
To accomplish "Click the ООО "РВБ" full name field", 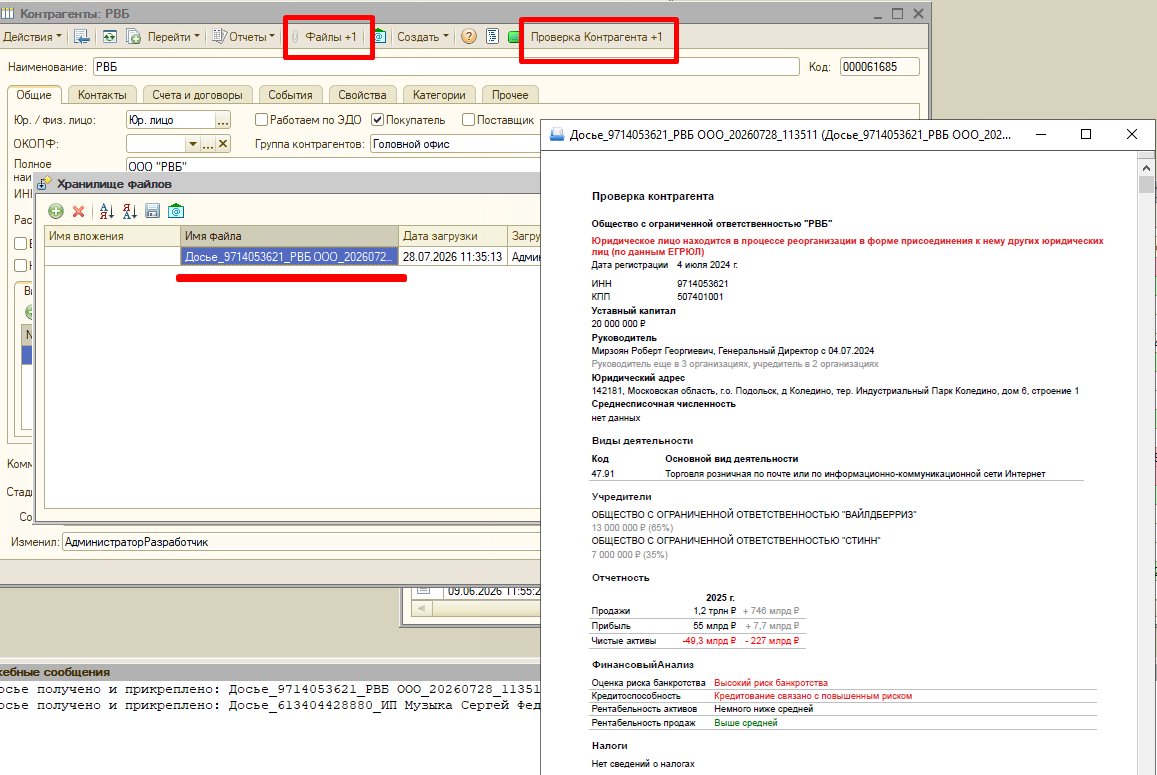I will [334, 166].
